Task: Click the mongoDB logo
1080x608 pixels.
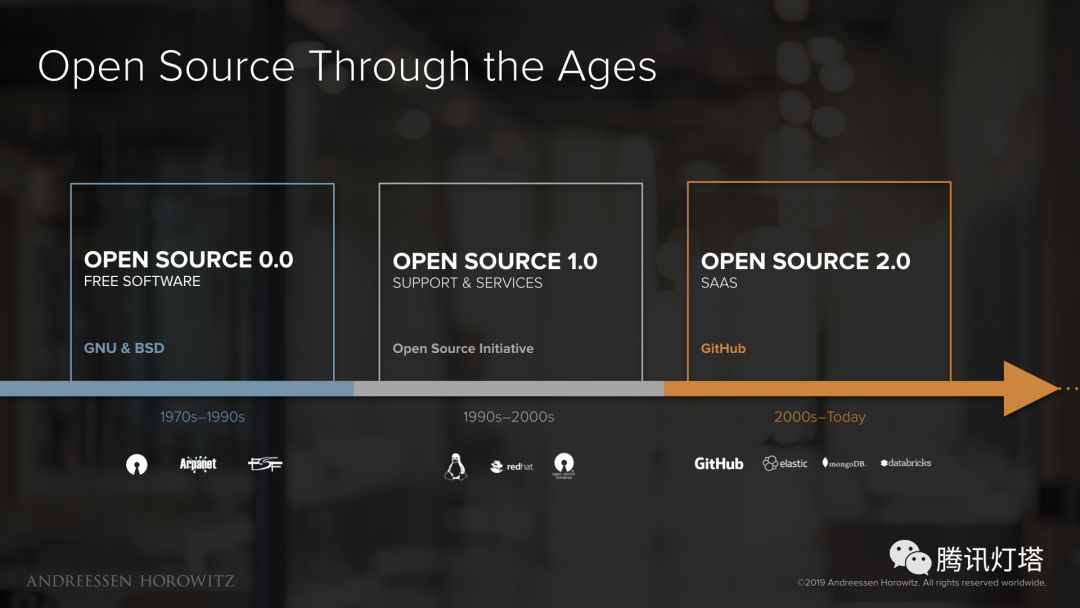Action: pyautogui.click(x=844, y=463)
